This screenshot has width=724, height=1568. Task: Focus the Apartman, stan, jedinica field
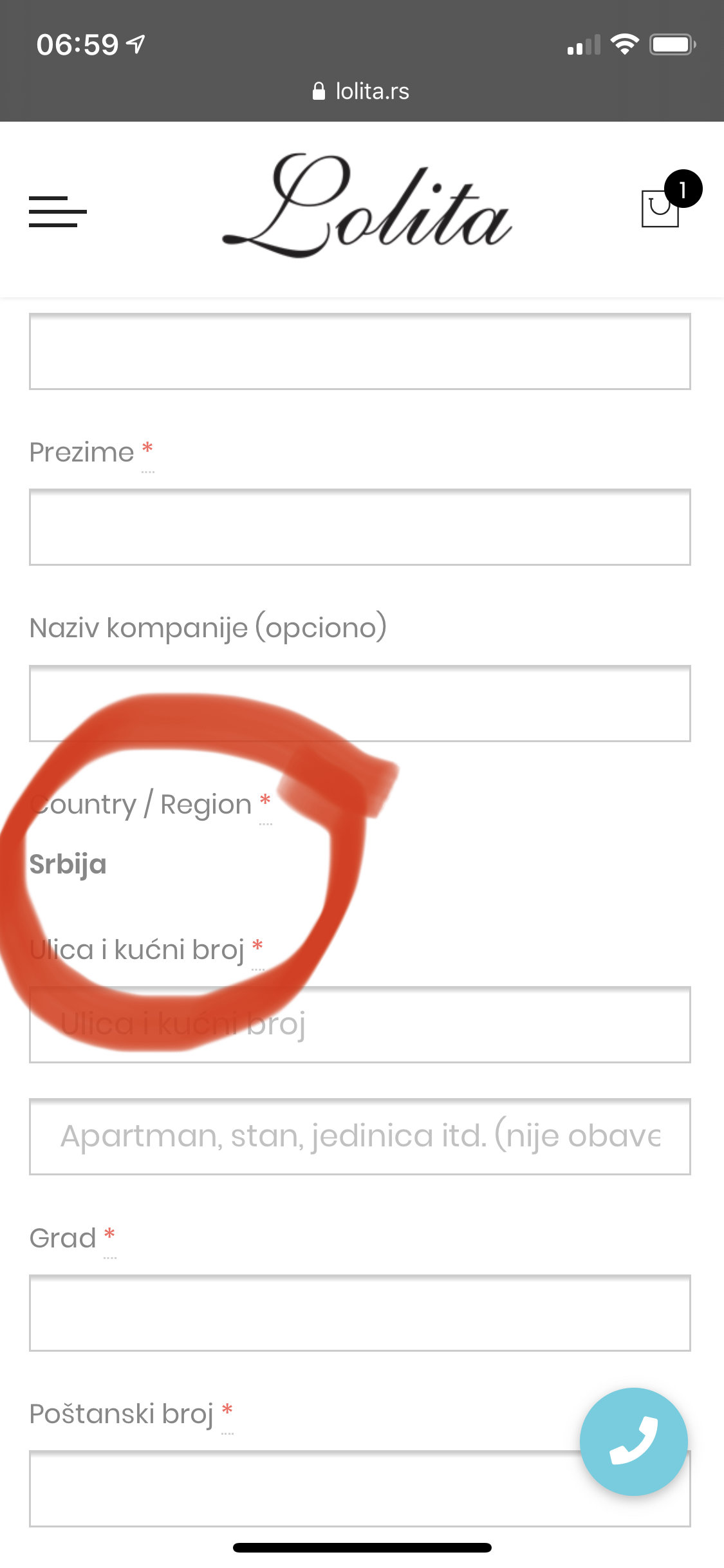[x=360, y=1137]
